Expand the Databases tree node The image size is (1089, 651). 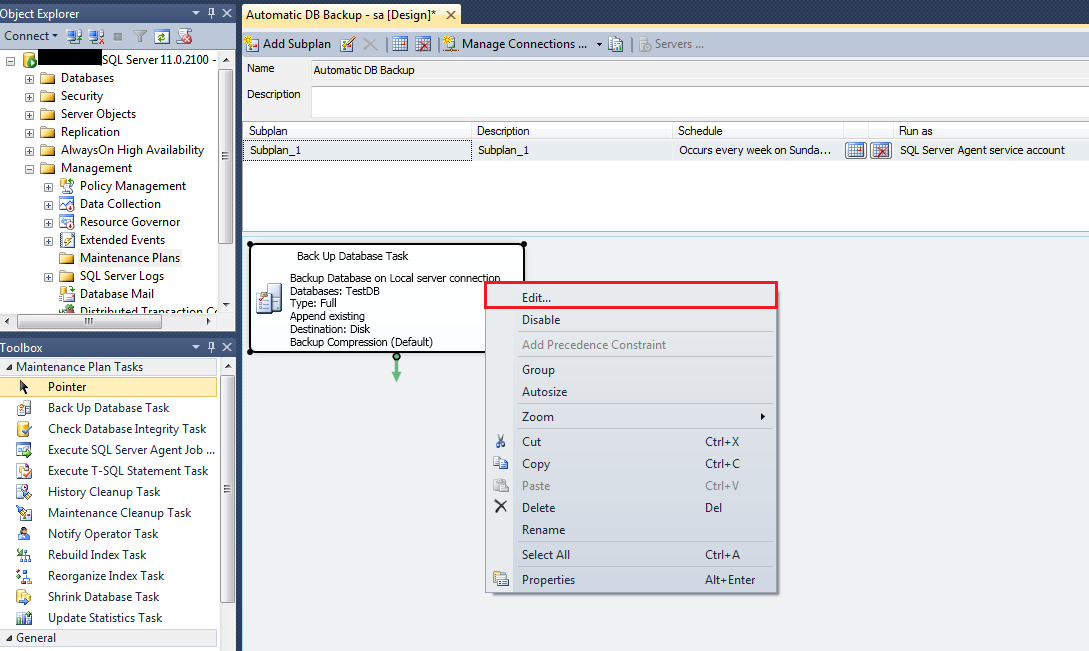29,78
